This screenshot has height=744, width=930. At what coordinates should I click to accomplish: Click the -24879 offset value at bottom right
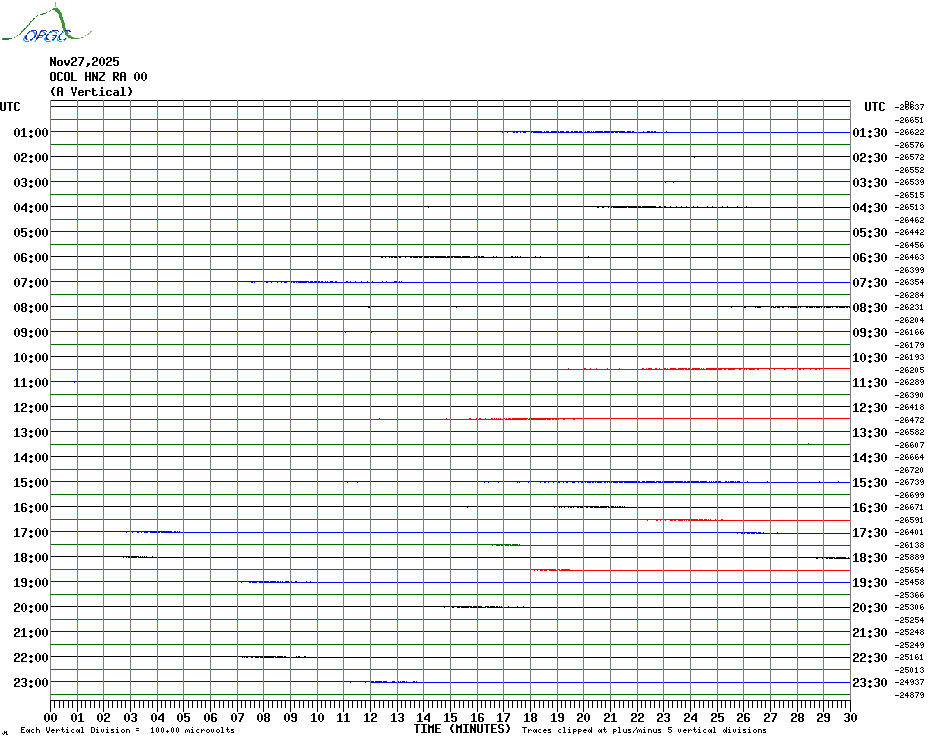[910, 695]
